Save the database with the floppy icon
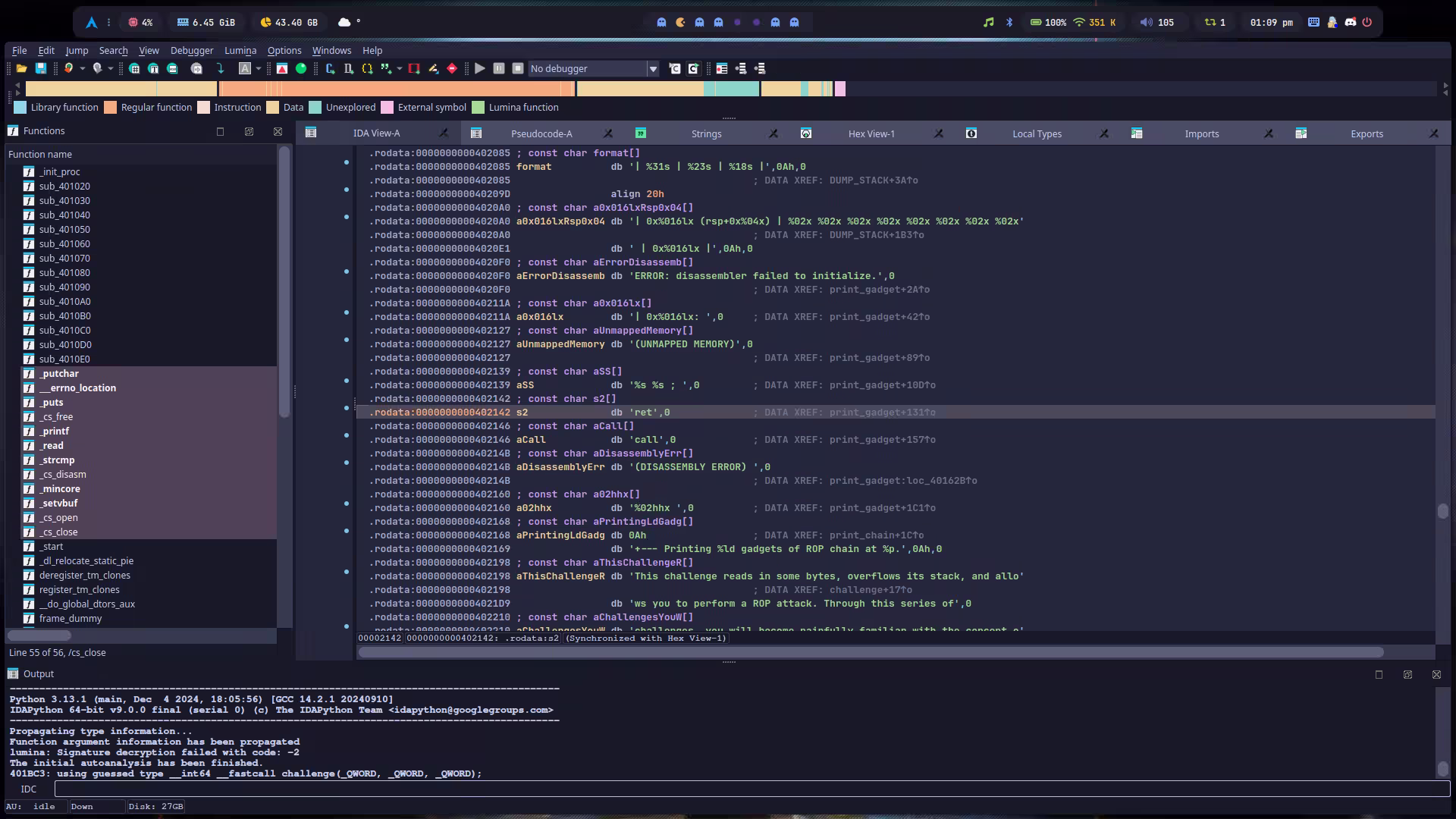 (x=41, y=68)
